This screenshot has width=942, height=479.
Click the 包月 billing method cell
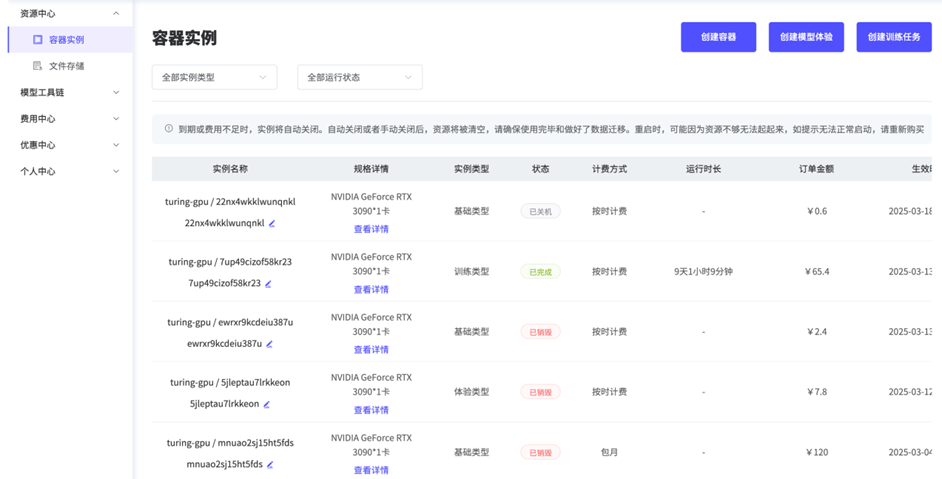[609, 453]
